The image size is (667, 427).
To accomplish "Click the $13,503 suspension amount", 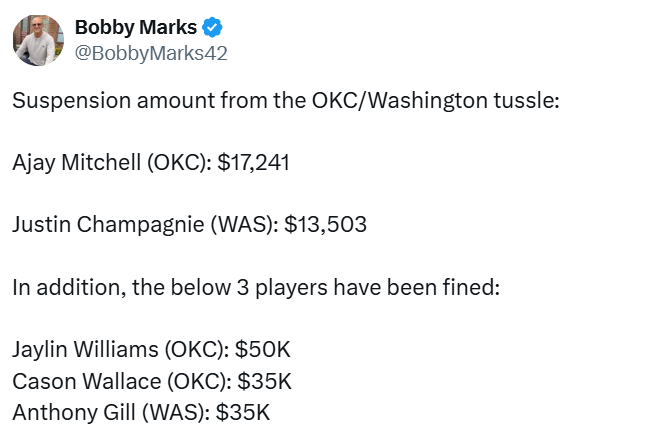I will pyautogui.click(x=325, y=225).
